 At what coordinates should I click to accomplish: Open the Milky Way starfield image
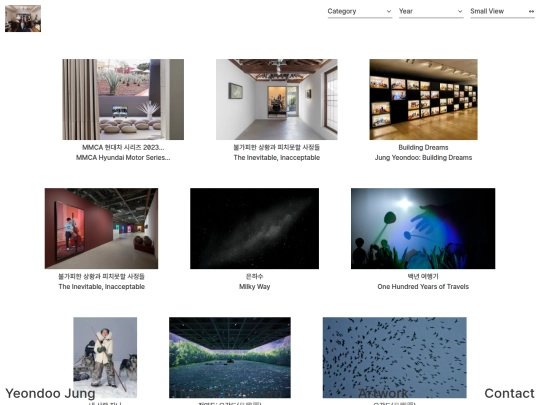point(255,228)
